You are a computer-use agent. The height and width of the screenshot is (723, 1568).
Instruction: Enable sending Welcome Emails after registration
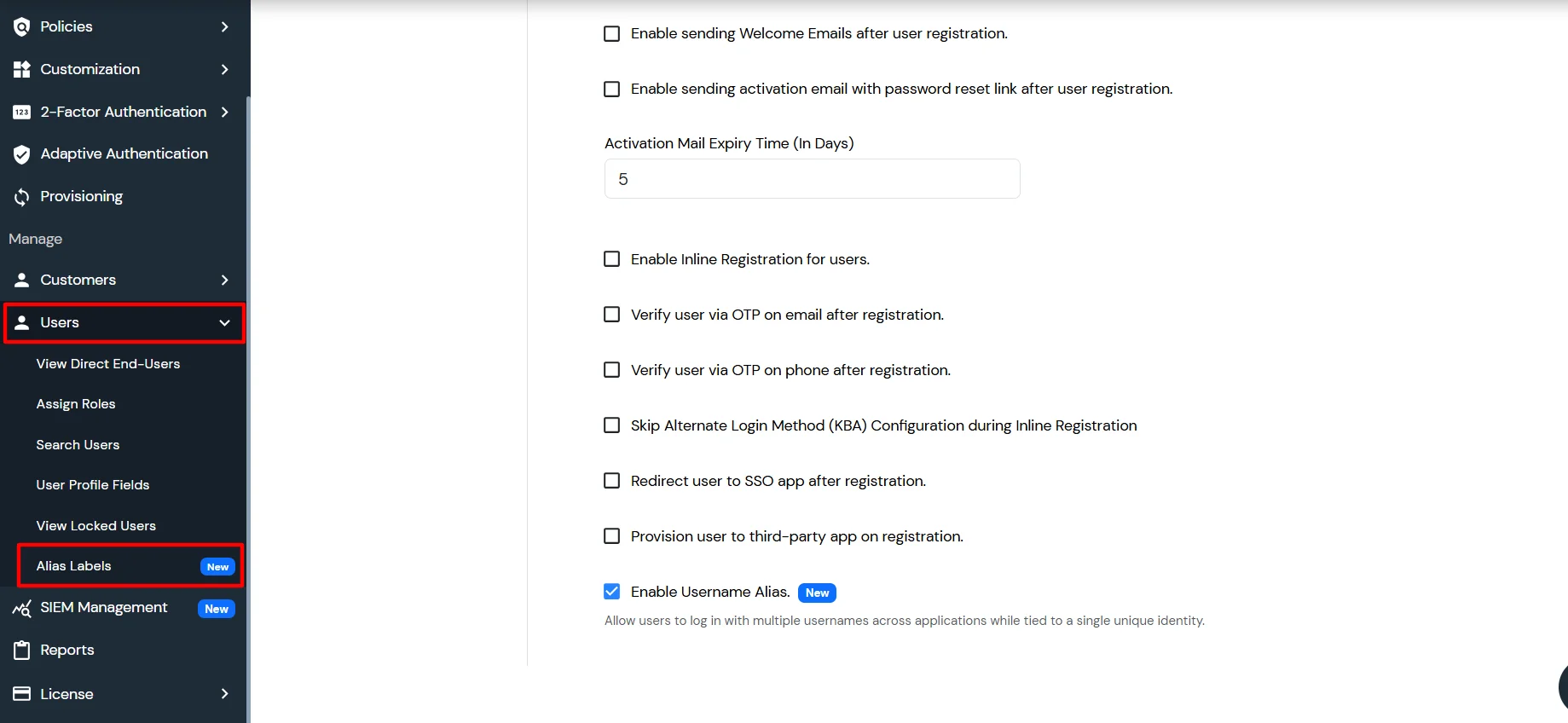tap(611, 33)
